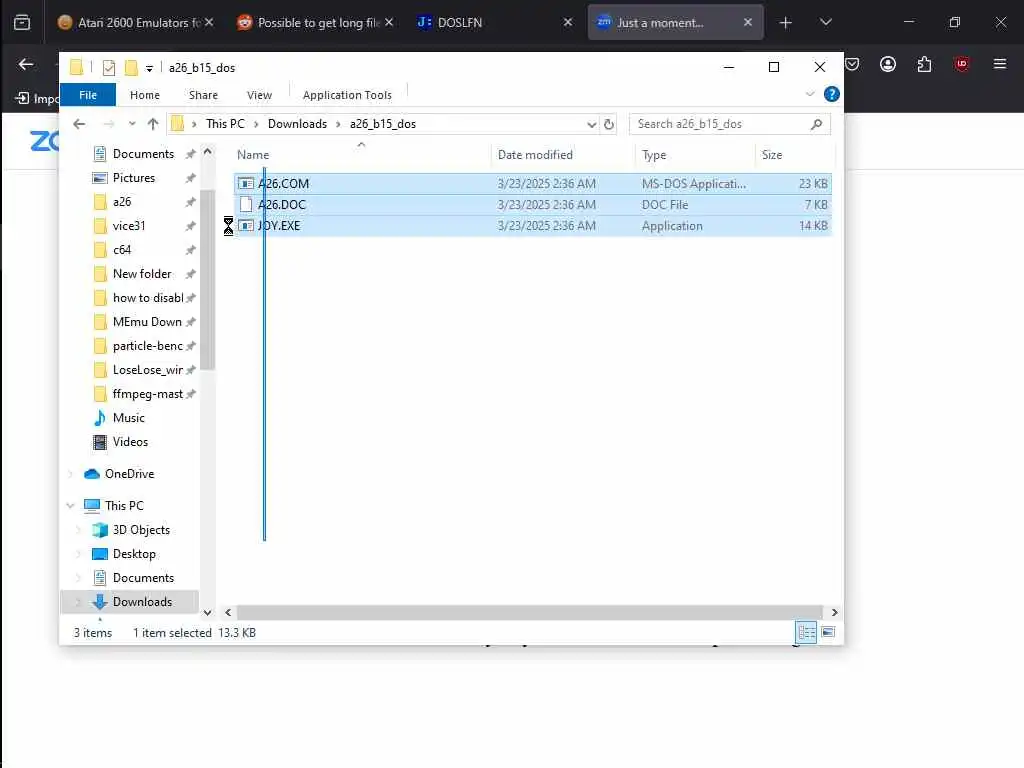Image resolution: width=1024 pixels, height=768 pixels.
Task: Open the Music library icon
Action: pos(100,418)
